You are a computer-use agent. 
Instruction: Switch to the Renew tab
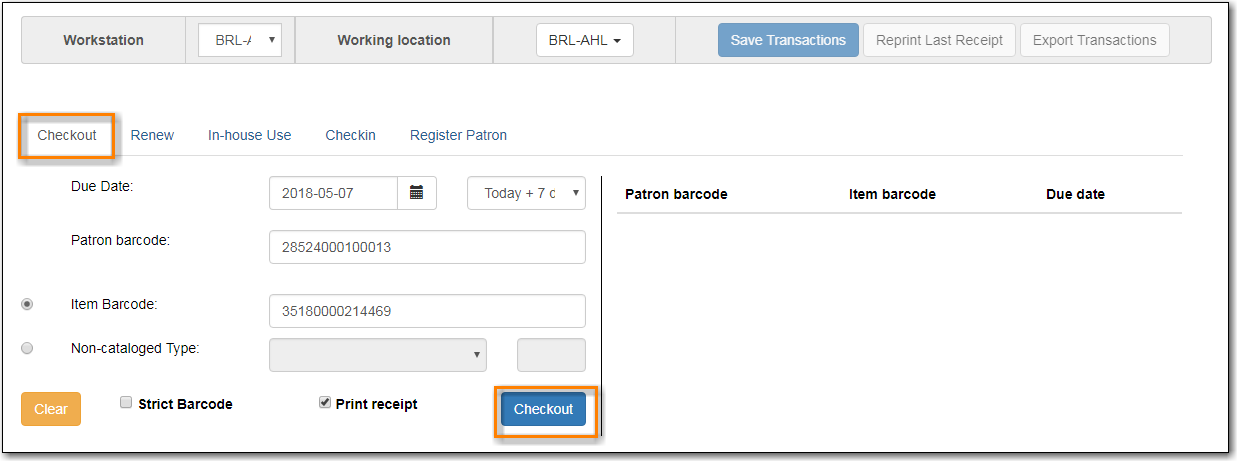point(152,135)
